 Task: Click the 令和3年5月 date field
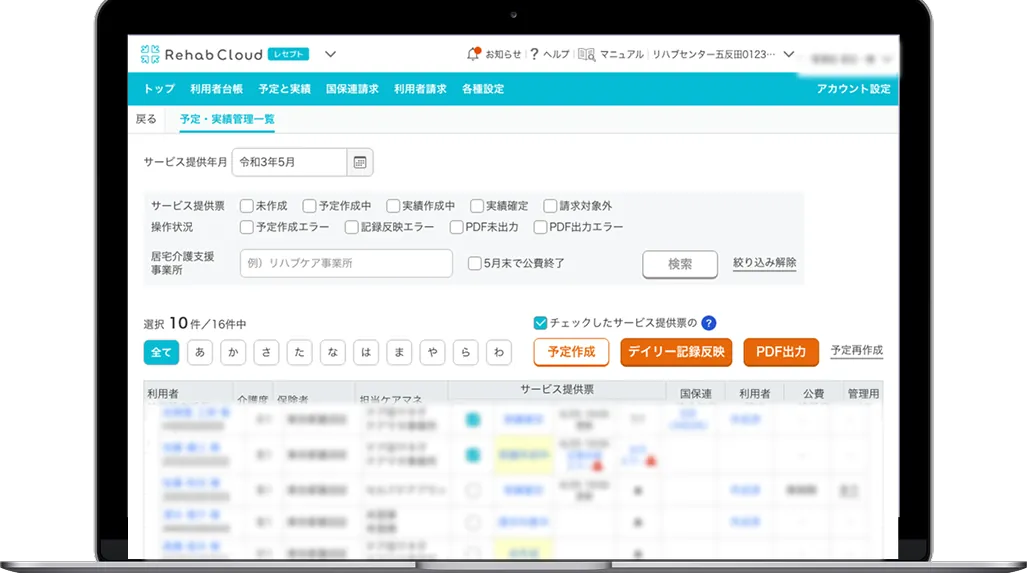click(x=289, y=163)
